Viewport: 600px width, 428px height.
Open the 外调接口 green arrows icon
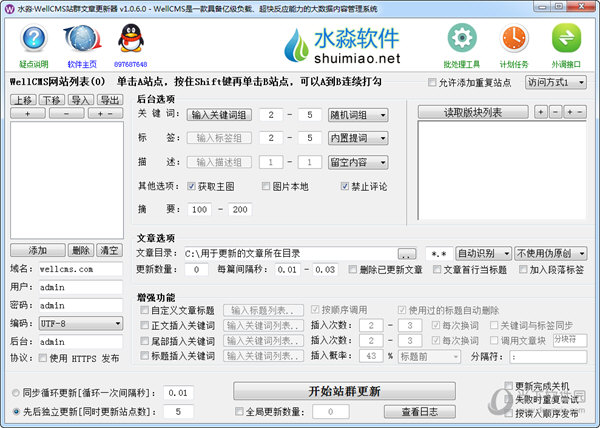[x=566, y=38]
